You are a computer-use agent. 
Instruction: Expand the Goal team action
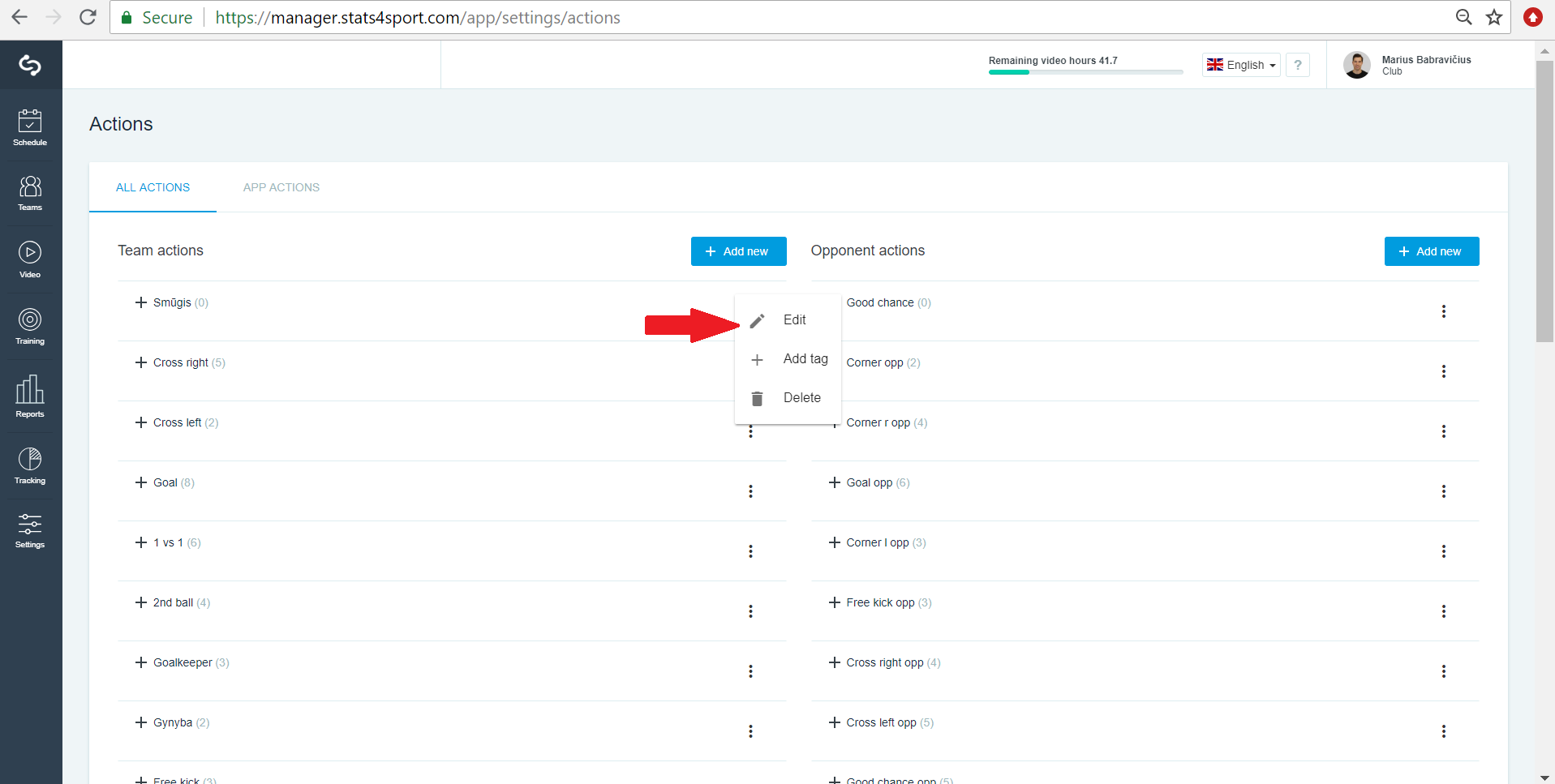point(141,482)
